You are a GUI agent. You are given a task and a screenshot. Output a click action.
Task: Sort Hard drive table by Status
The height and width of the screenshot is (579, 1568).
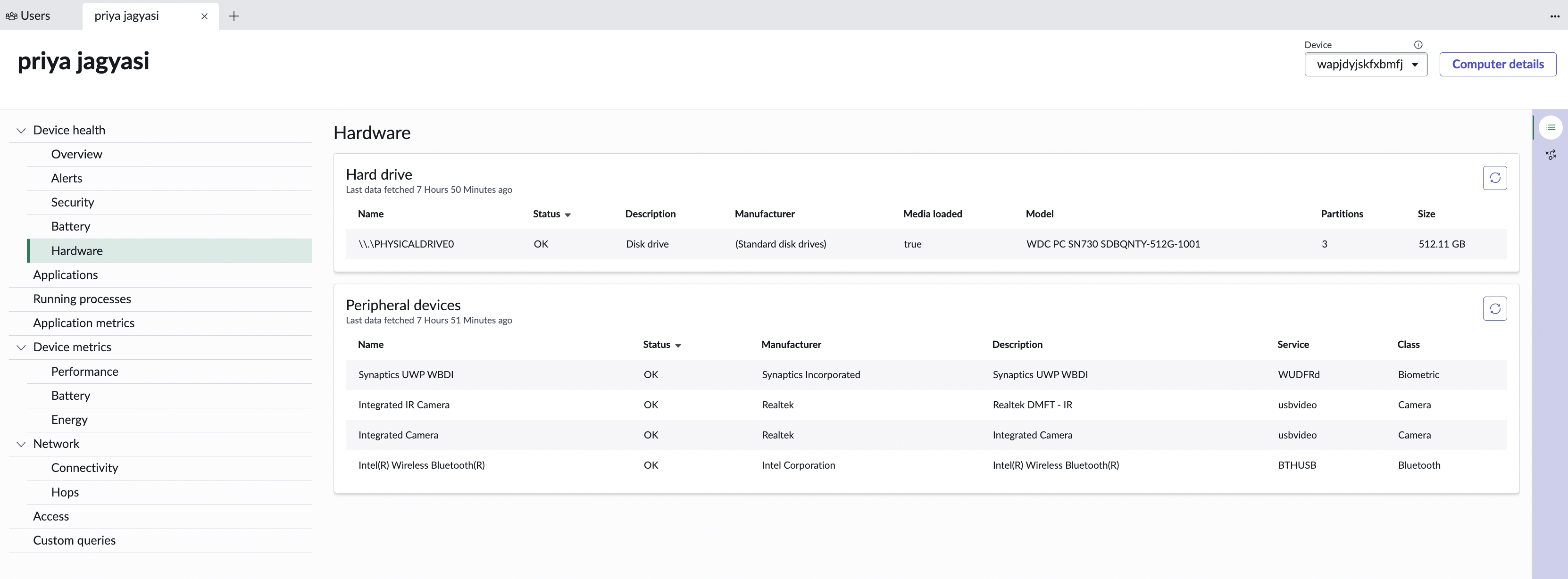tap(551, 214)
